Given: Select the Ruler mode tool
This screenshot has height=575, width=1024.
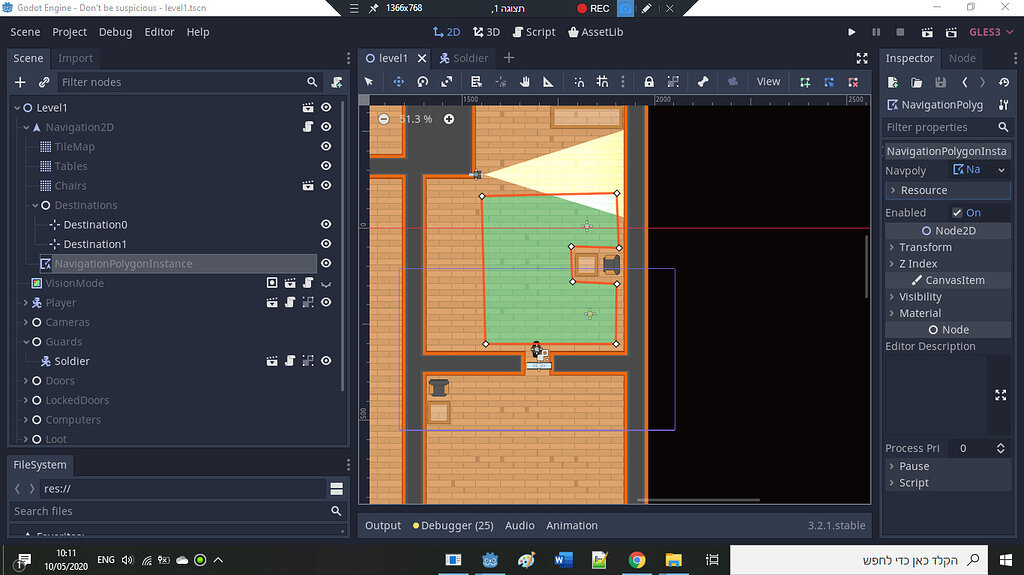Looking at the screenshot, I should [549, 82].
